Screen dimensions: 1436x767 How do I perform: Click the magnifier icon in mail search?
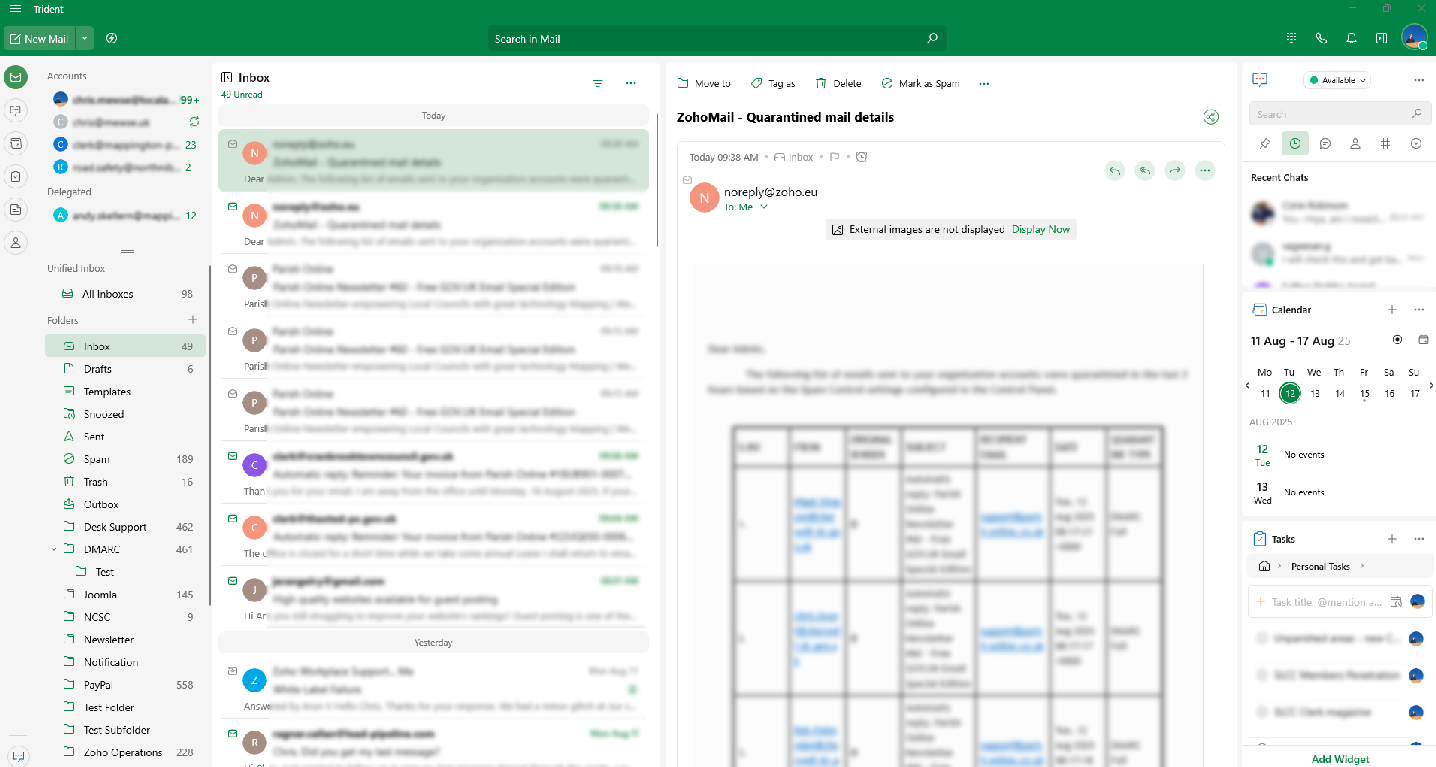(932, 39)
